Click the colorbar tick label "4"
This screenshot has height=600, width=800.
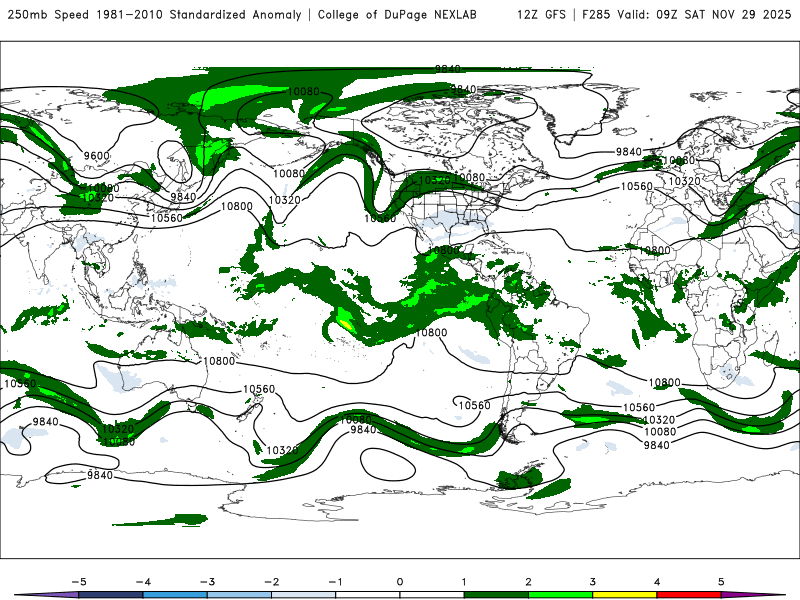click(x=657, y=582)
